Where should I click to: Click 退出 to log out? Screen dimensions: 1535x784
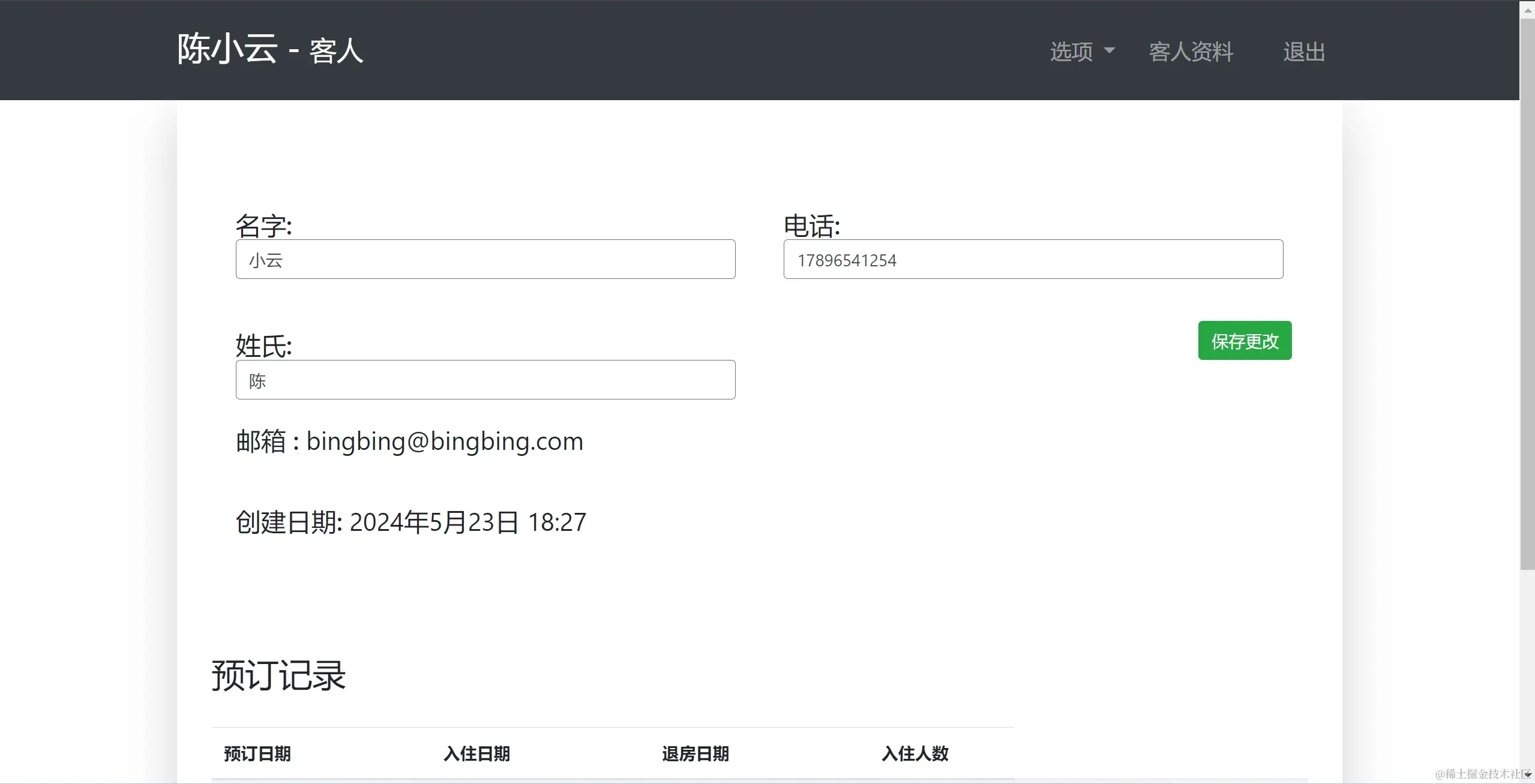point(1303,52)
